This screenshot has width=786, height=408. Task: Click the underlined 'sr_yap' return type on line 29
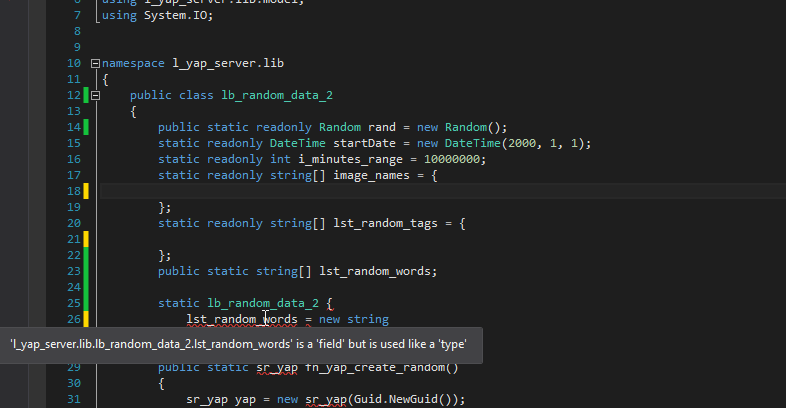pyautogui.click(x=277, y=367)
